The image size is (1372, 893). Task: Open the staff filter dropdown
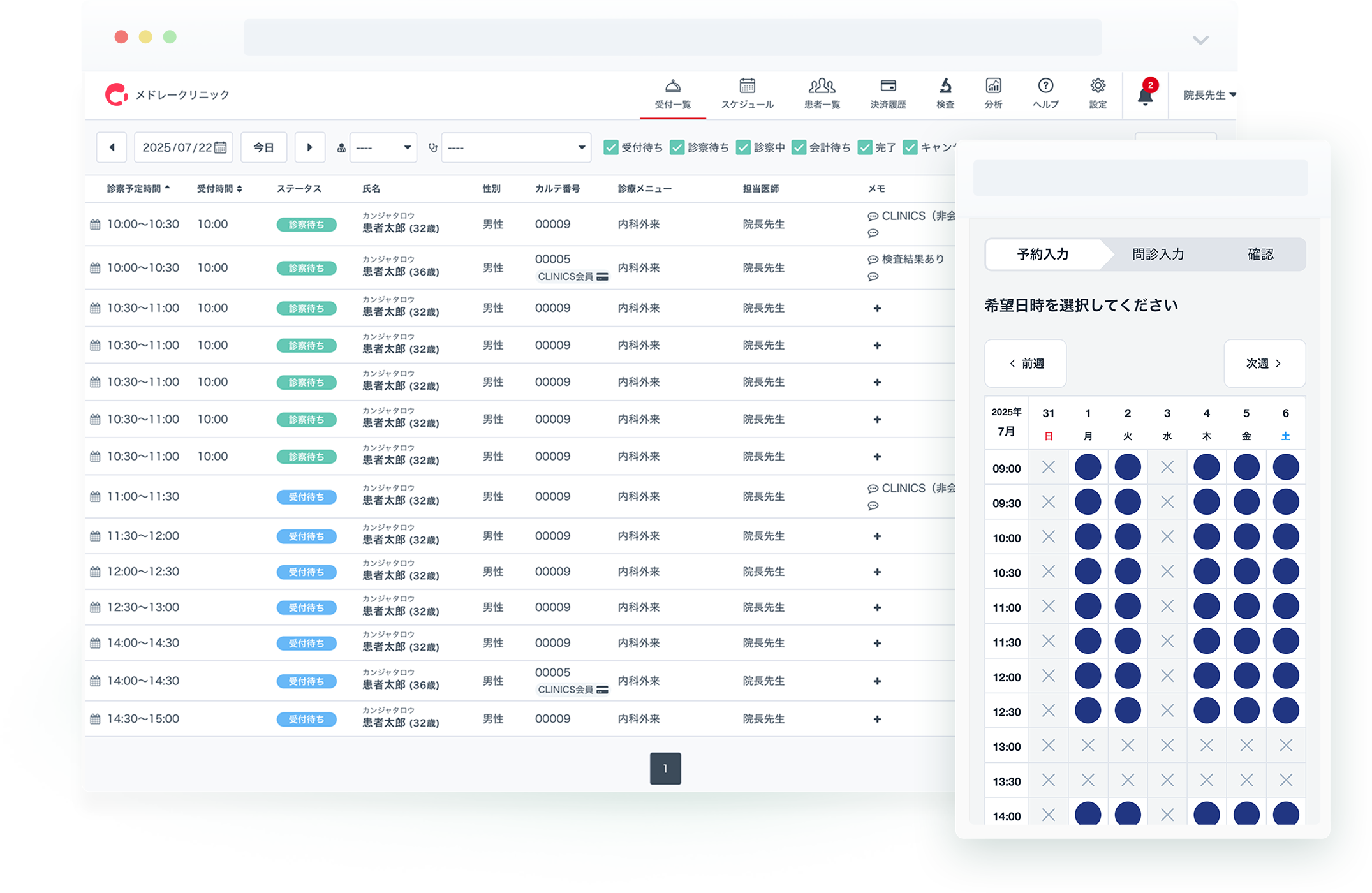383,147
